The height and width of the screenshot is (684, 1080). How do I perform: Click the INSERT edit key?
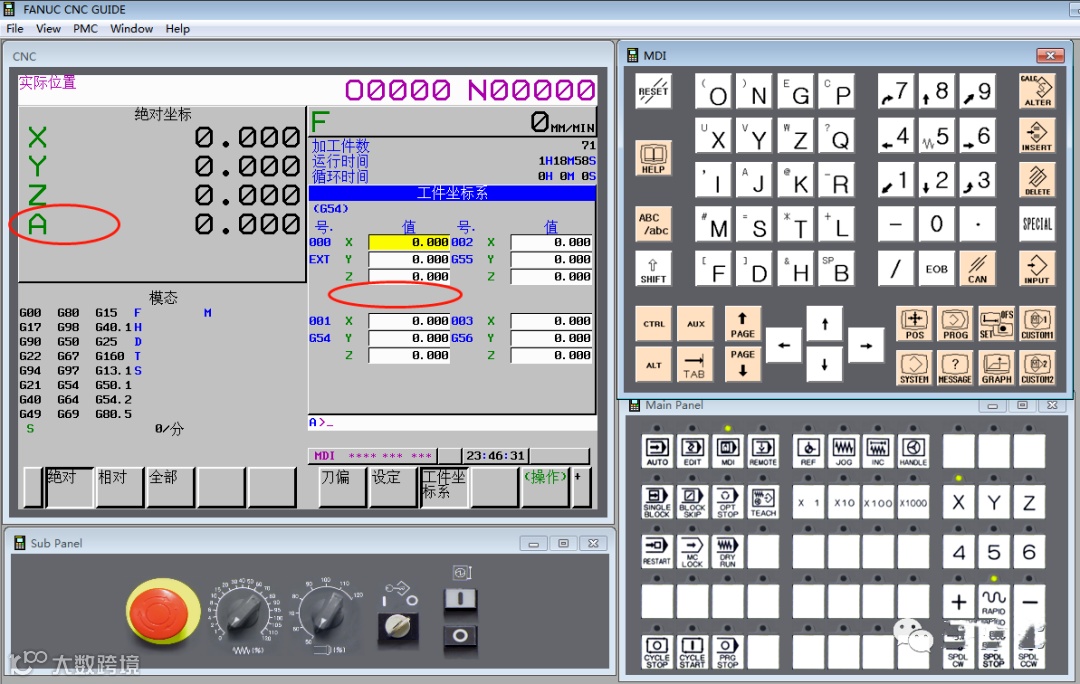click(1037, 136)
